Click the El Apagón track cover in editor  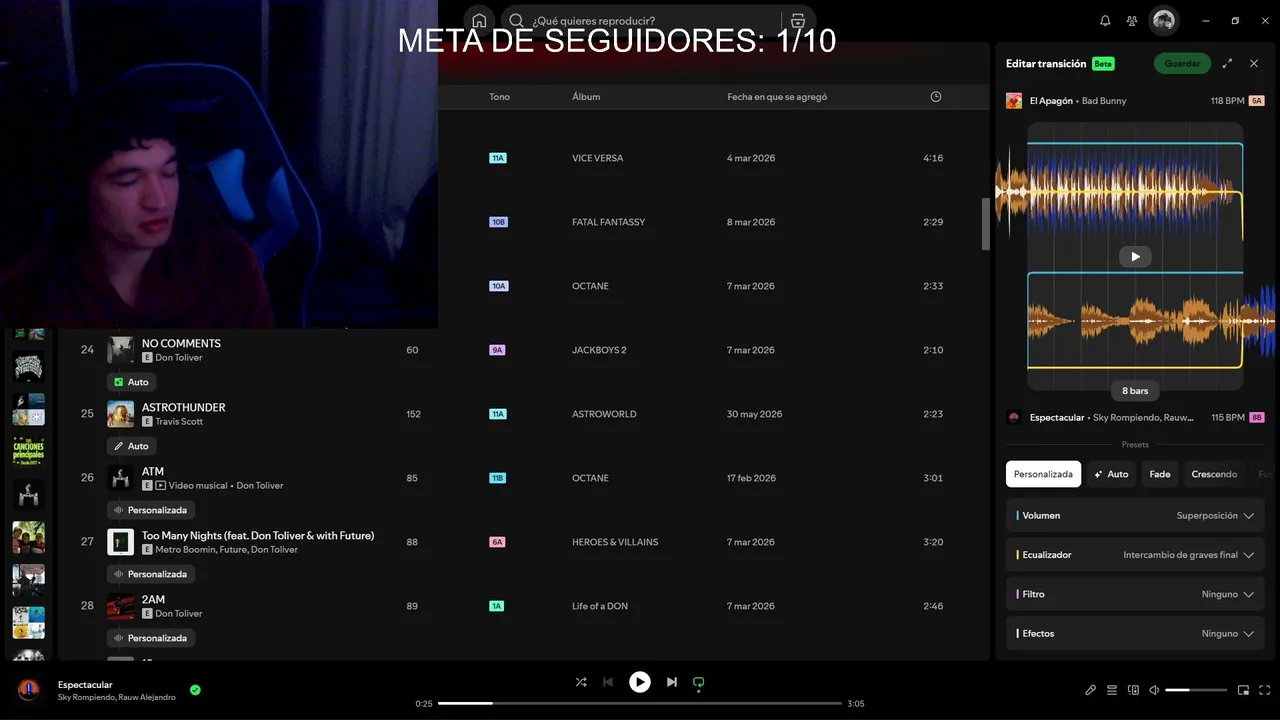[1014, 101]
